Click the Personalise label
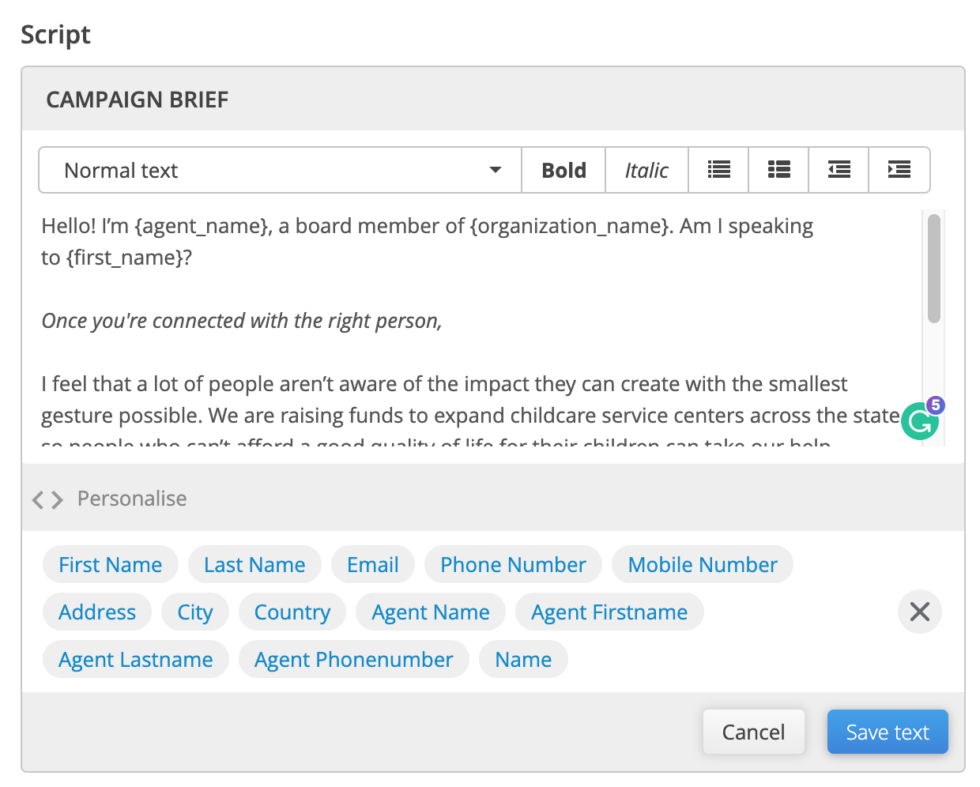980x787 pixels. (x=132, y=498)
